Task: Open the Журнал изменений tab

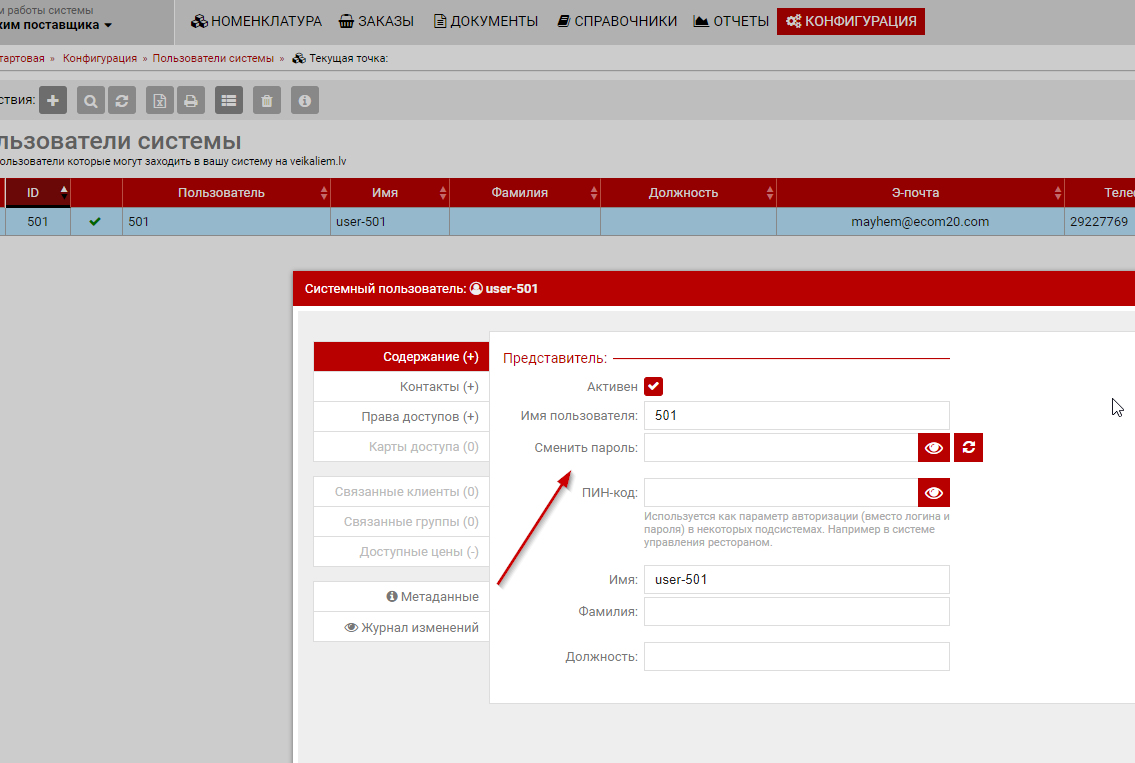Action: 411,627
